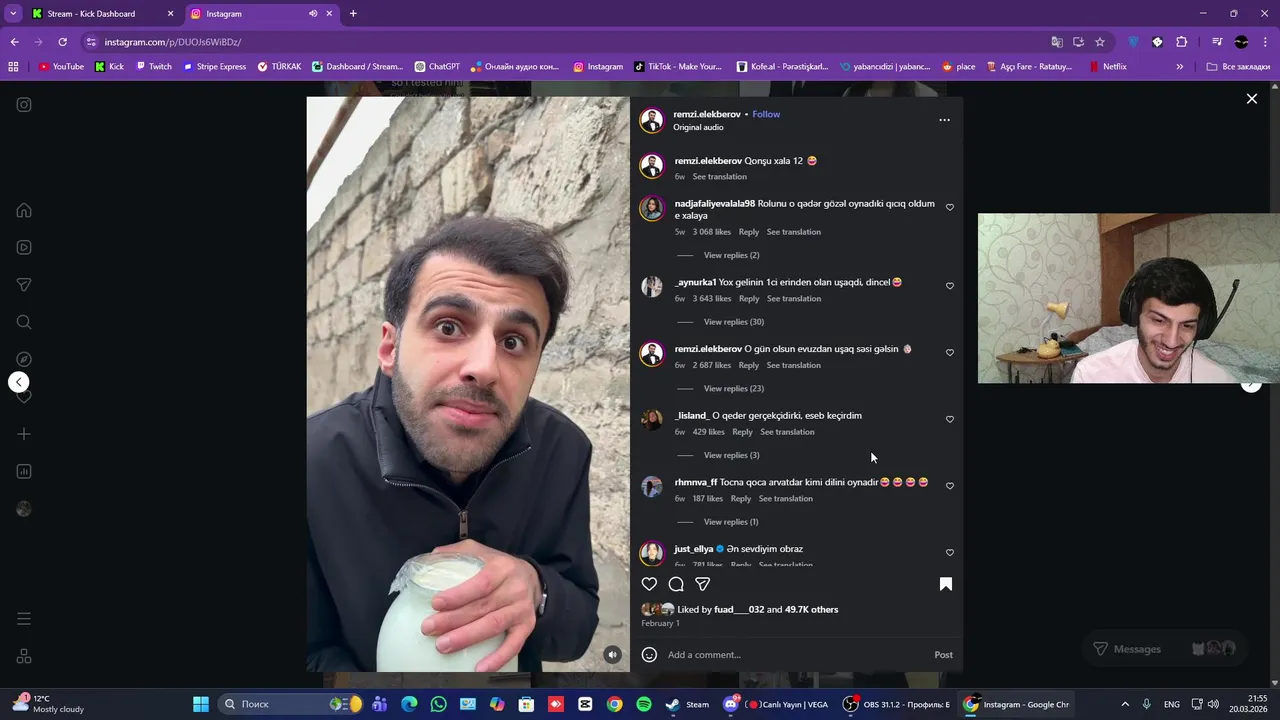Open the More hamburger menu in sidebar
The height and width of the screenshot is (720, 1280).
click(24, 619)
